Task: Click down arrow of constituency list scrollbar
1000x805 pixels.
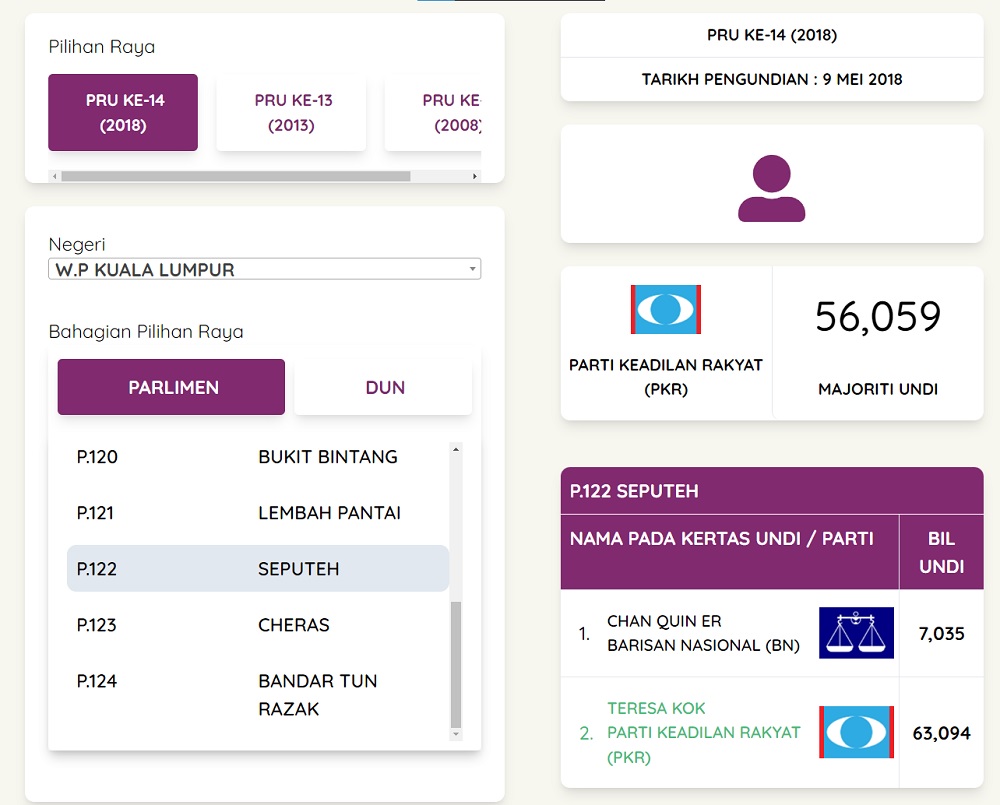Action: point(455,734)
